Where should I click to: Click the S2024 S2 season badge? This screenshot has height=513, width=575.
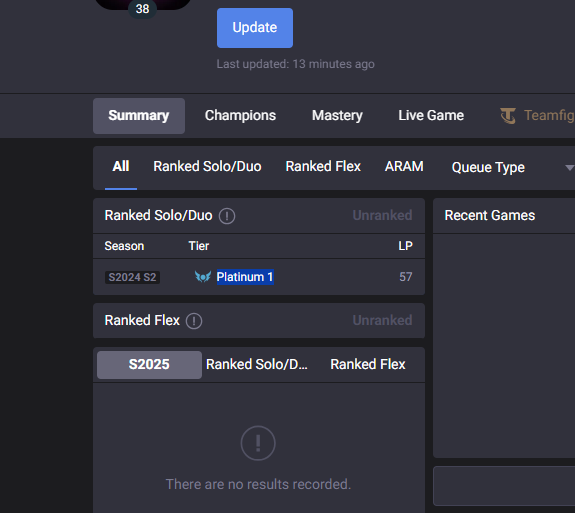(132, 277)
